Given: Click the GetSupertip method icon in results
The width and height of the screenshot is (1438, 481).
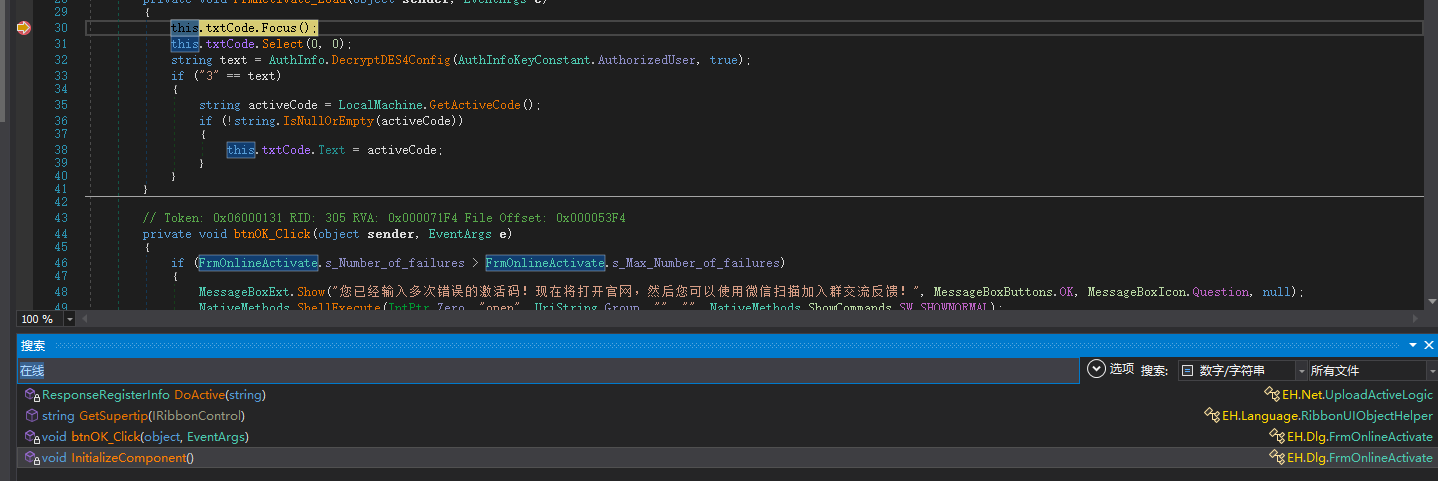Looking at the screenshot, I should [32, 416].
